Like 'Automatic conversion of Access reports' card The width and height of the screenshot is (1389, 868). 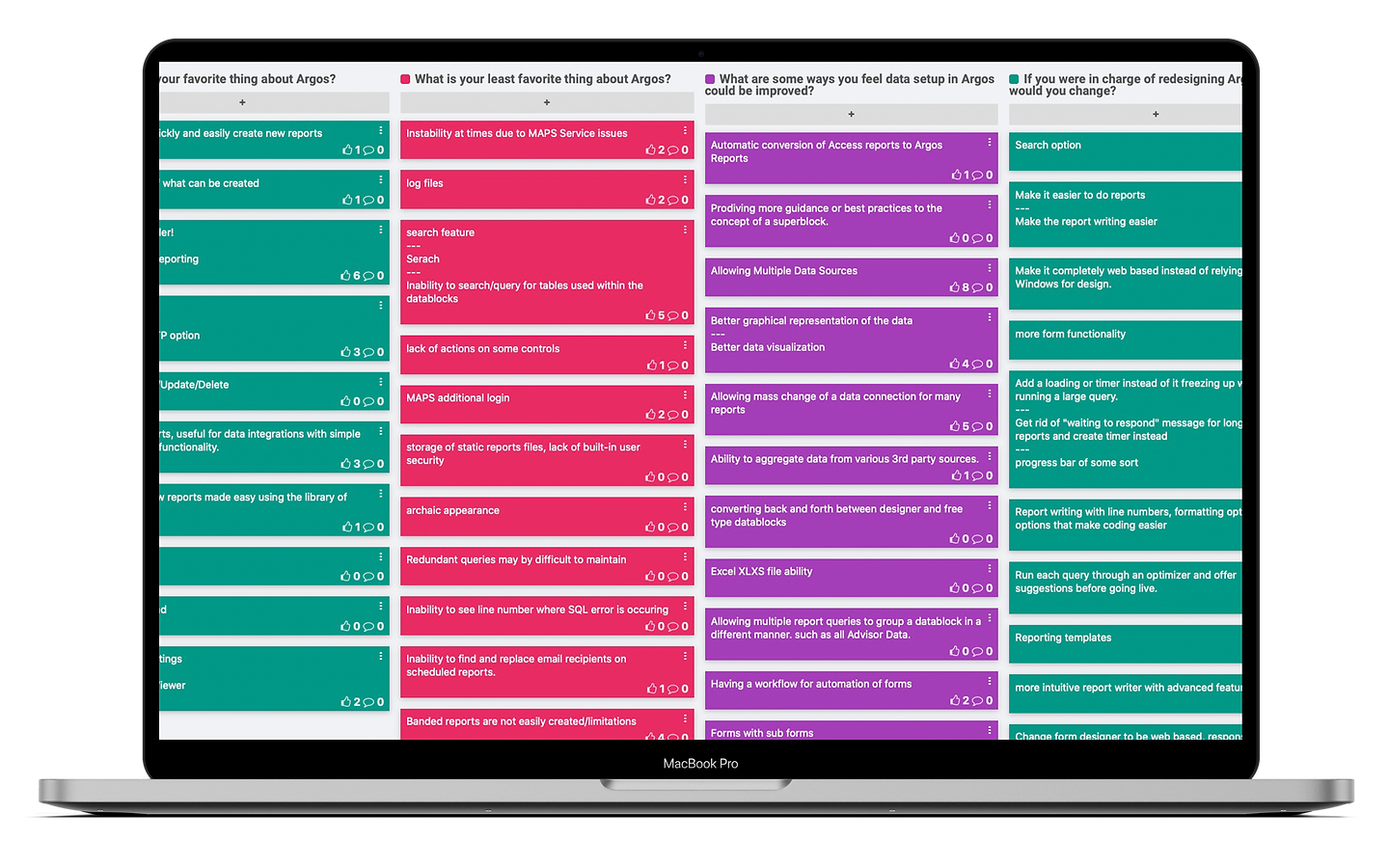[957, 176]
